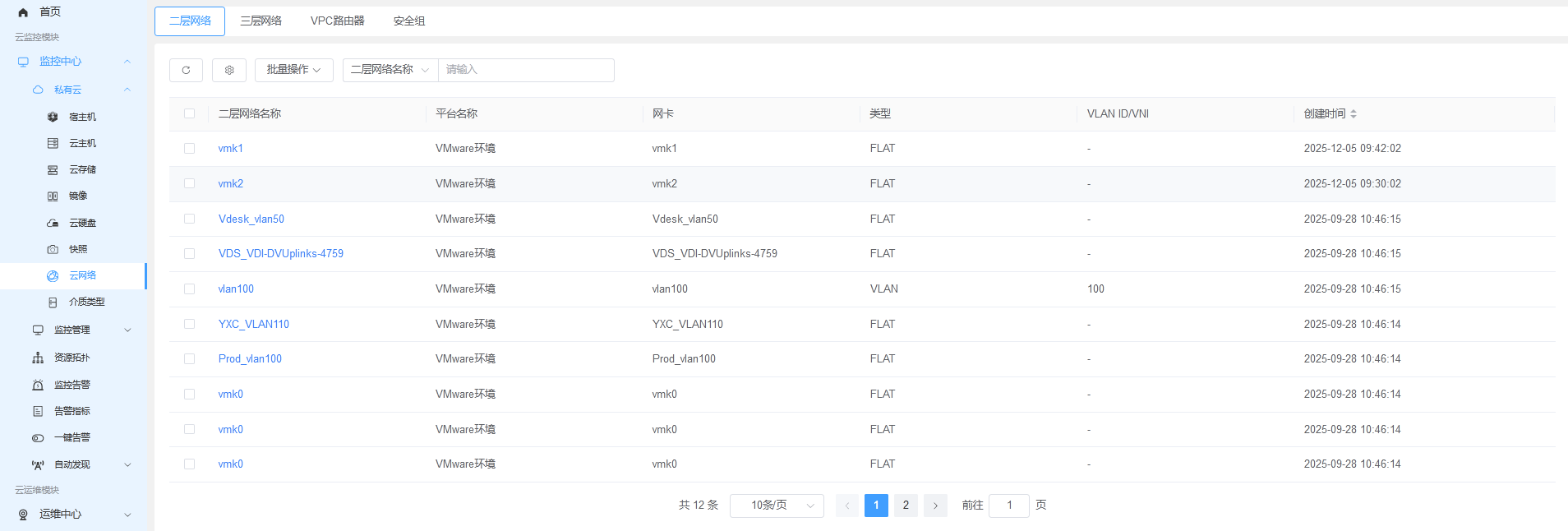This screenshot has height=531, width=1568.
Task: Open 云主机 in the sidebar
Action: click(x=82, y=143)
